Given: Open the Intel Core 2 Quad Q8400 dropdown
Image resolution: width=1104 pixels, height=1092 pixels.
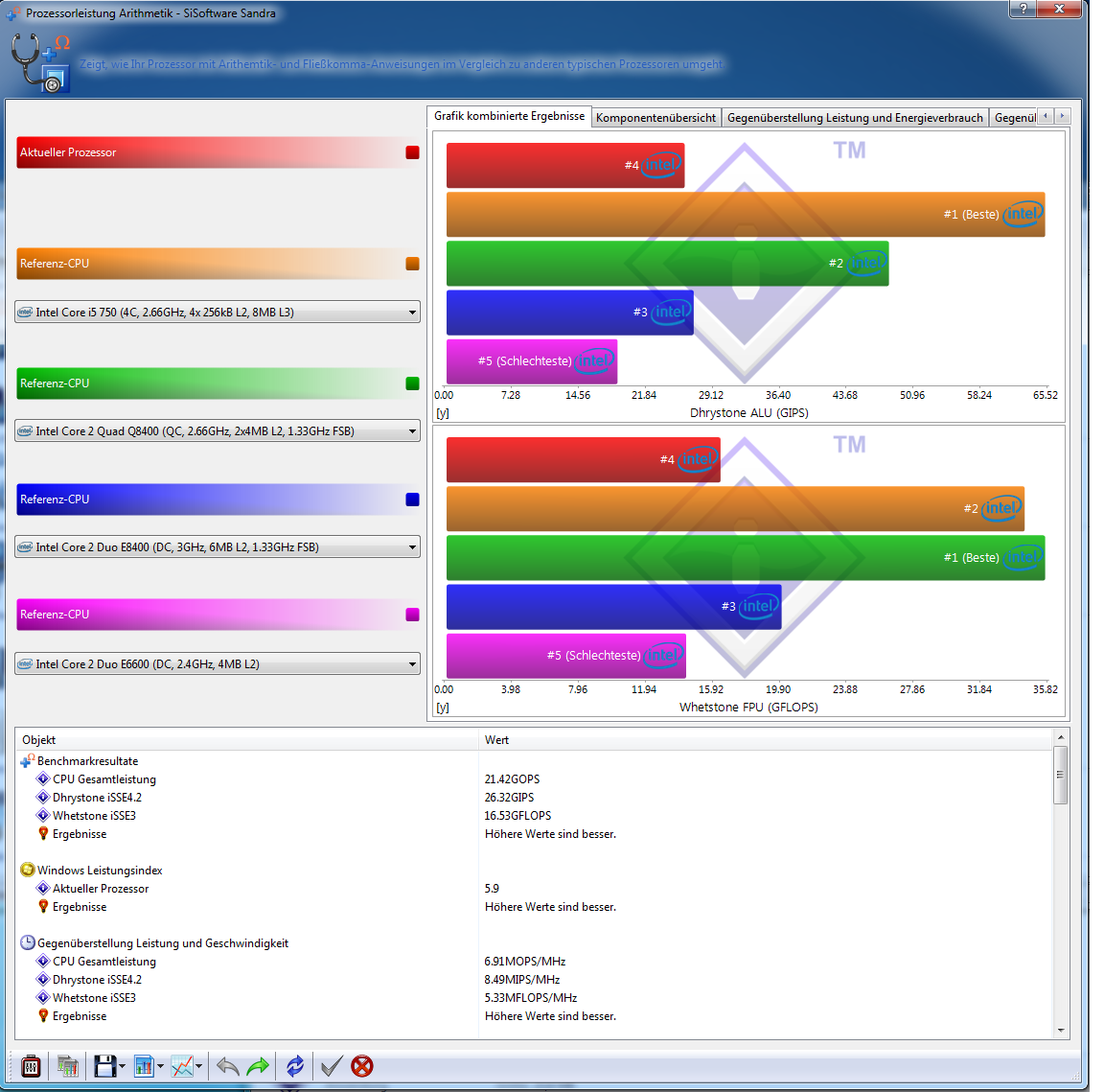Looking at the screenshot, I should [x=218, y=430].
